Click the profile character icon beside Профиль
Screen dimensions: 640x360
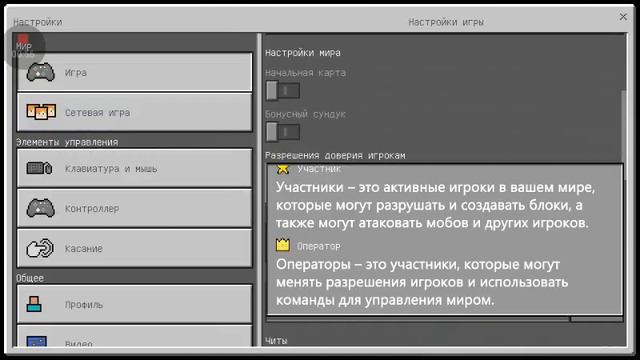click(34, 304)
